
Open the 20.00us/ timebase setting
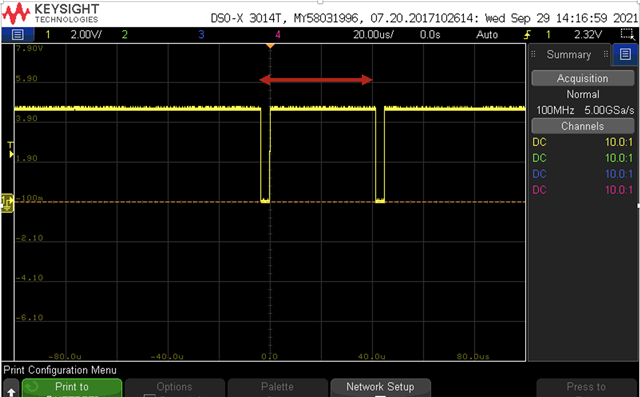click(x=373, y=35)
